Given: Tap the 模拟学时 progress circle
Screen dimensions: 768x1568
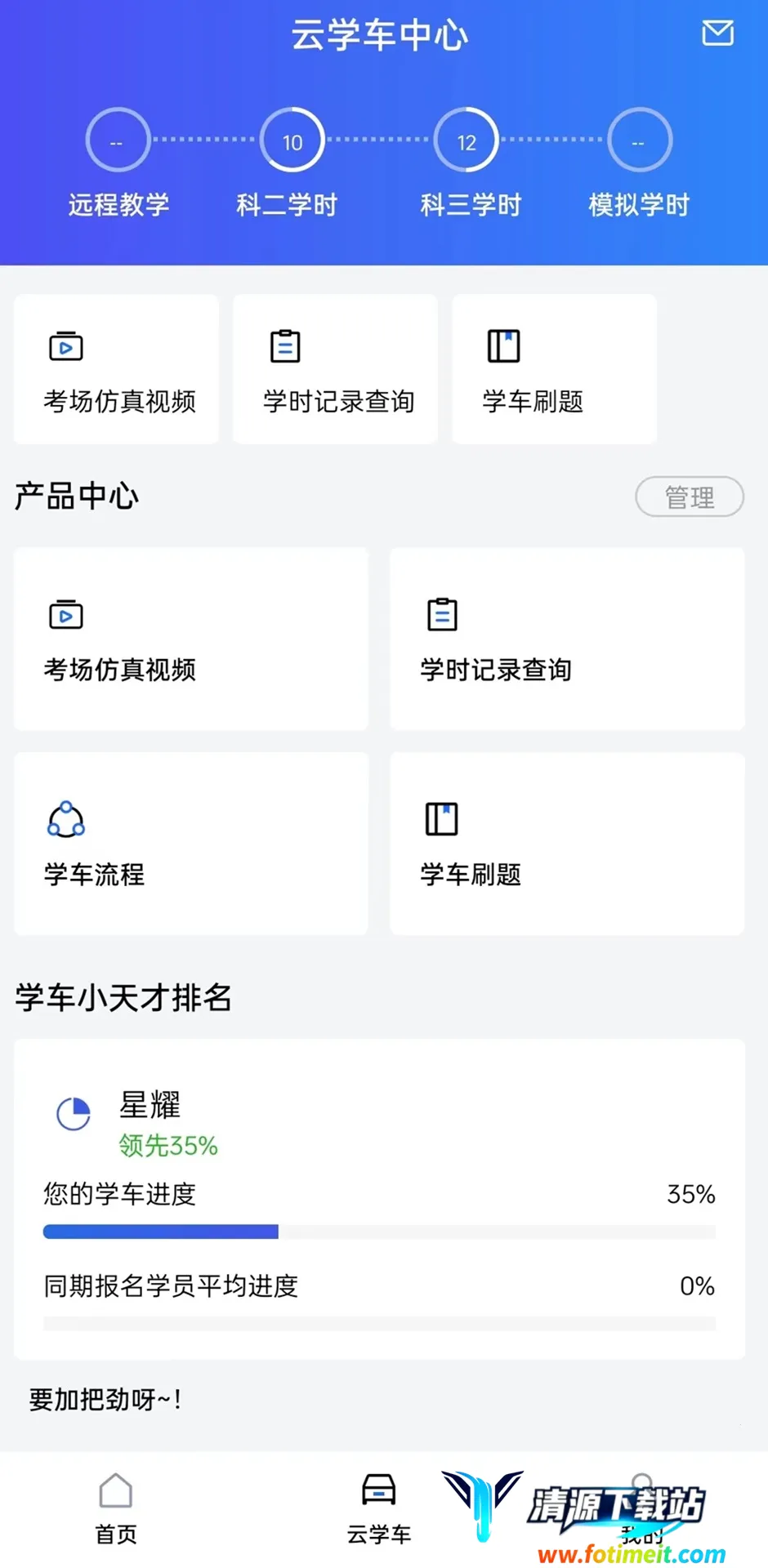Looking at the screenshot, I should [639, 140].
